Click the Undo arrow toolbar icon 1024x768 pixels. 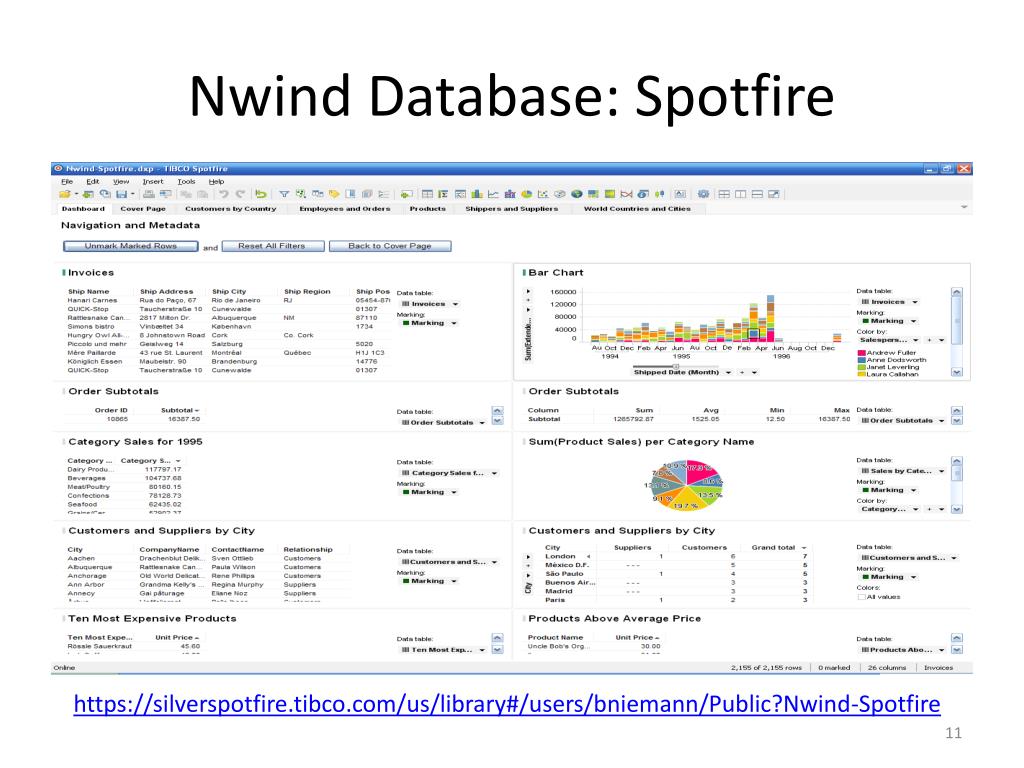tap(223, 194)
